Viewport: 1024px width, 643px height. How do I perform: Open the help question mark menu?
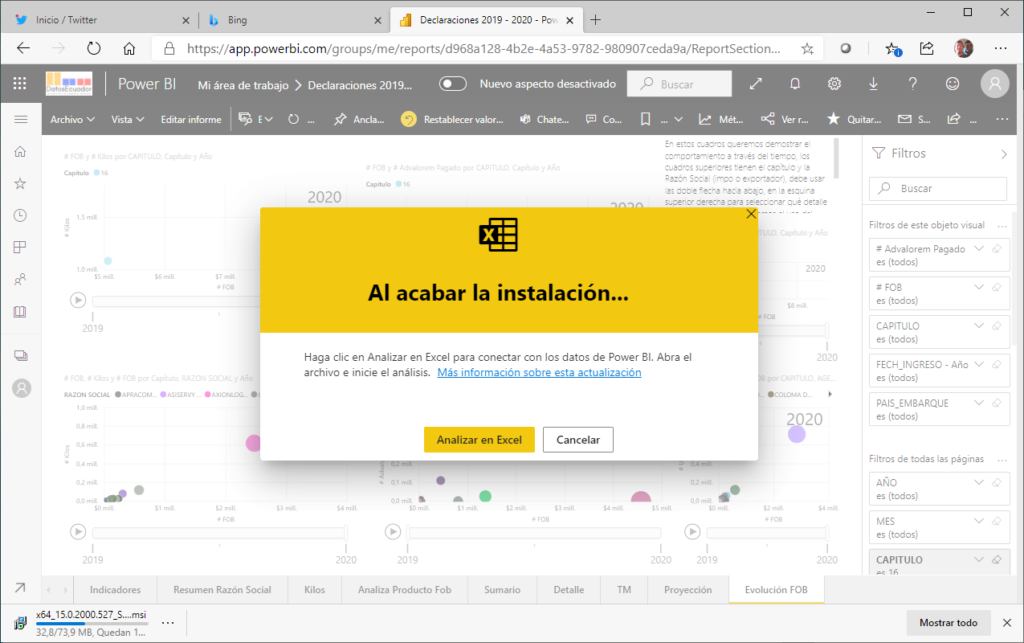[912, 84]
